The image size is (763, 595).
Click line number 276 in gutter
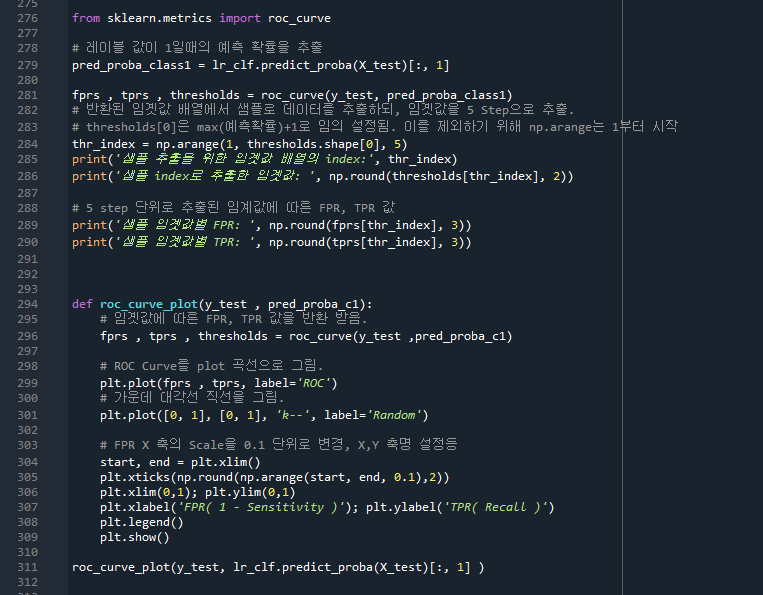28,18
